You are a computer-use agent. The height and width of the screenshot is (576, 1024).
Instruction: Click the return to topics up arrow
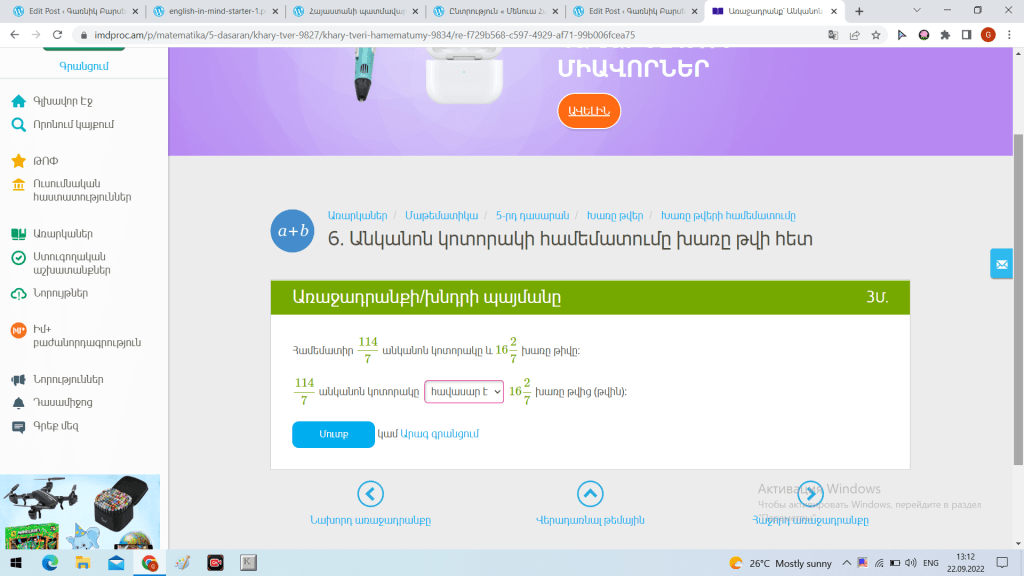click(590, 494)
